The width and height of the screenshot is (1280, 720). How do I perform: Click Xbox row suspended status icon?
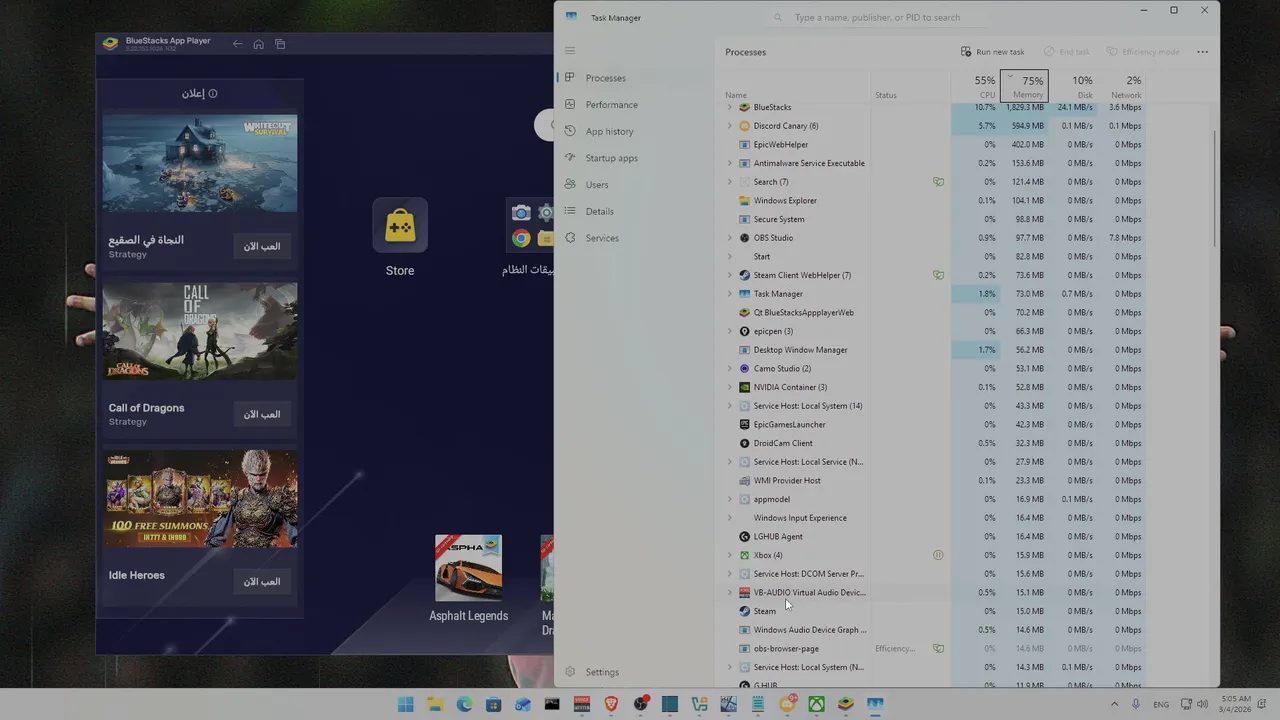938,555
